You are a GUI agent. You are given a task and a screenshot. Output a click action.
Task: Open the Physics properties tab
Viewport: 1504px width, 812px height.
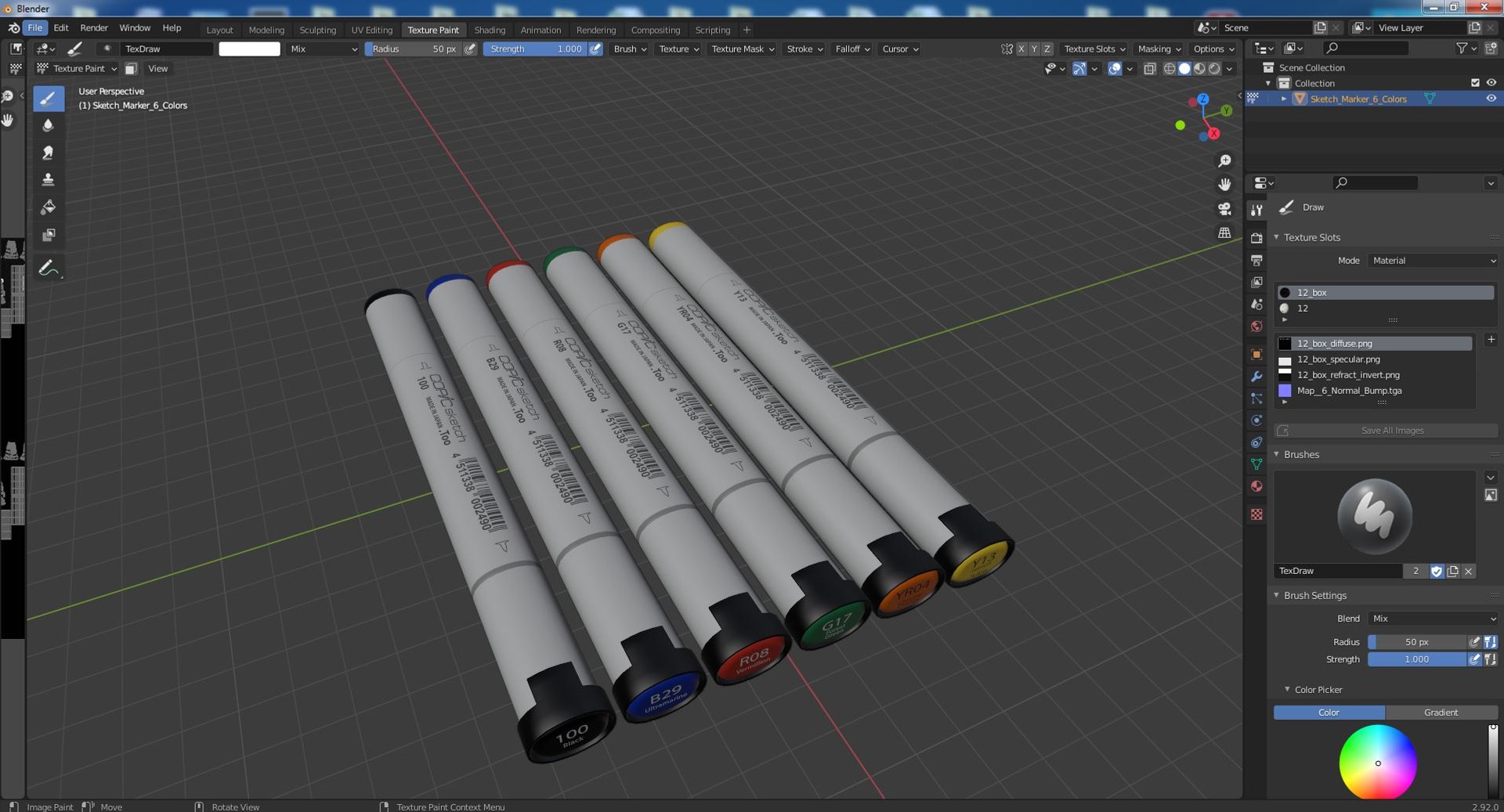[x=1256, y=420]
